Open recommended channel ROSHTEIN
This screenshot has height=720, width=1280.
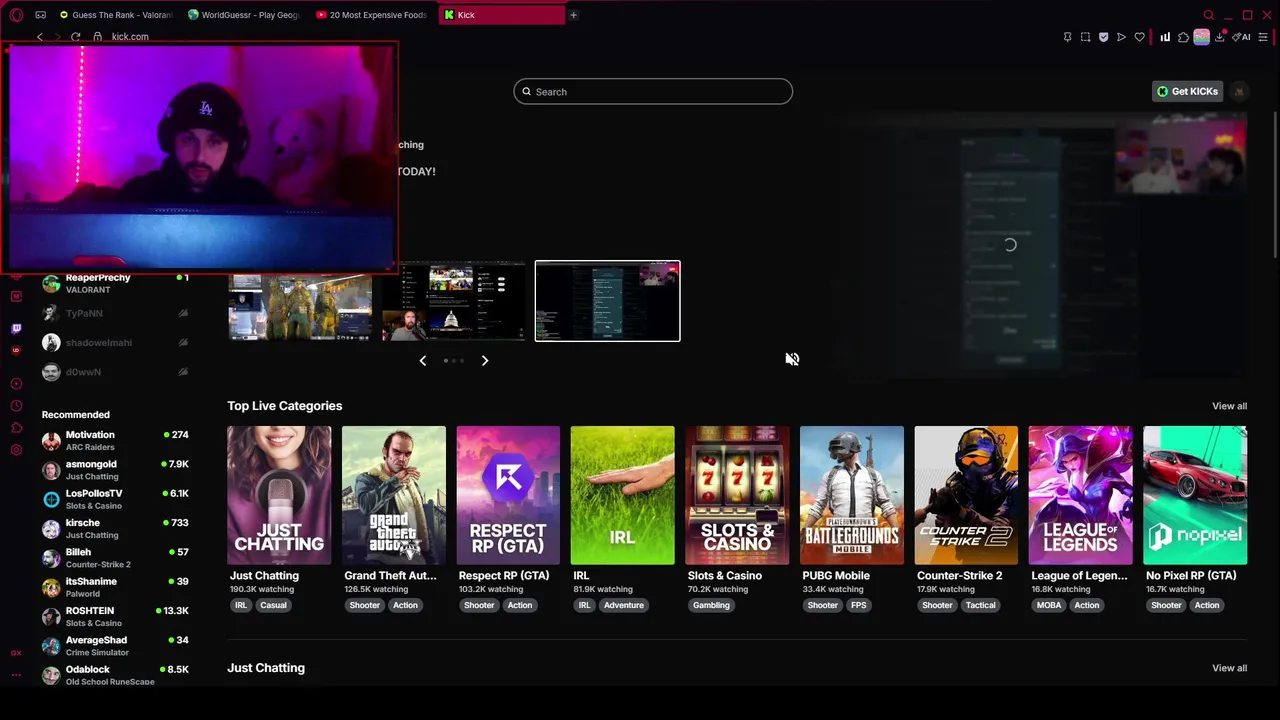[x=115, y=616]
